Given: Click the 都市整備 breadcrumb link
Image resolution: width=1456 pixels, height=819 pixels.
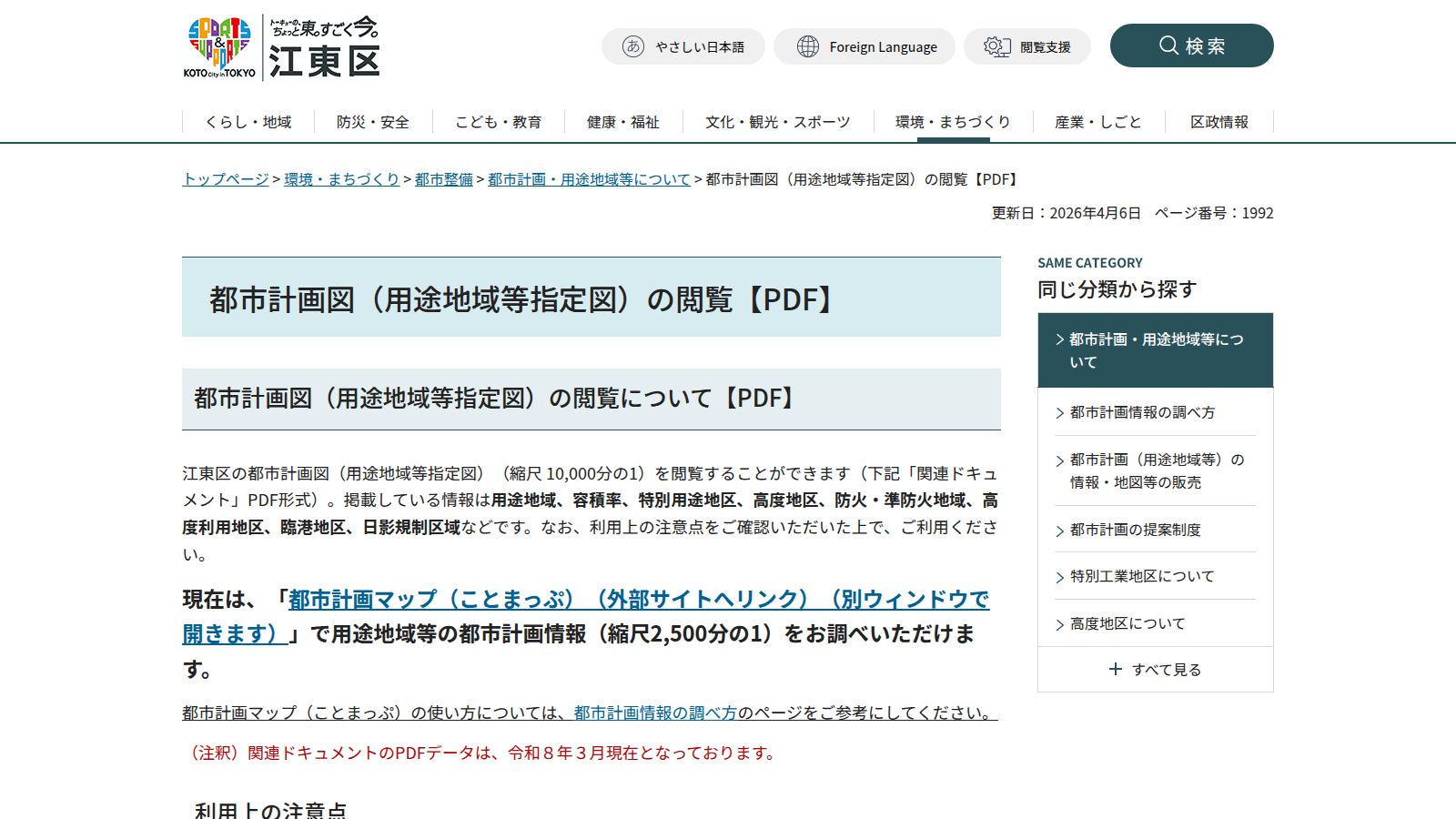Looking at the screenshot, I should coord(444,179).
